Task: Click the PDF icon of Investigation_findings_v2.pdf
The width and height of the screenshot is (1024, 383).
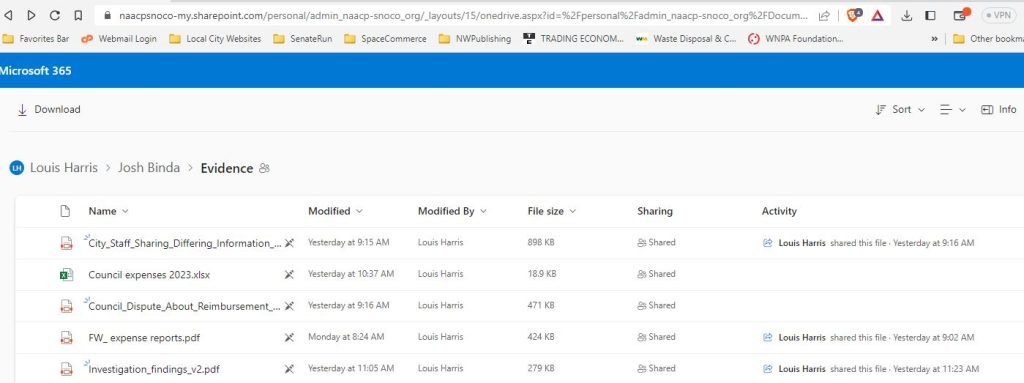Action: 66,369
